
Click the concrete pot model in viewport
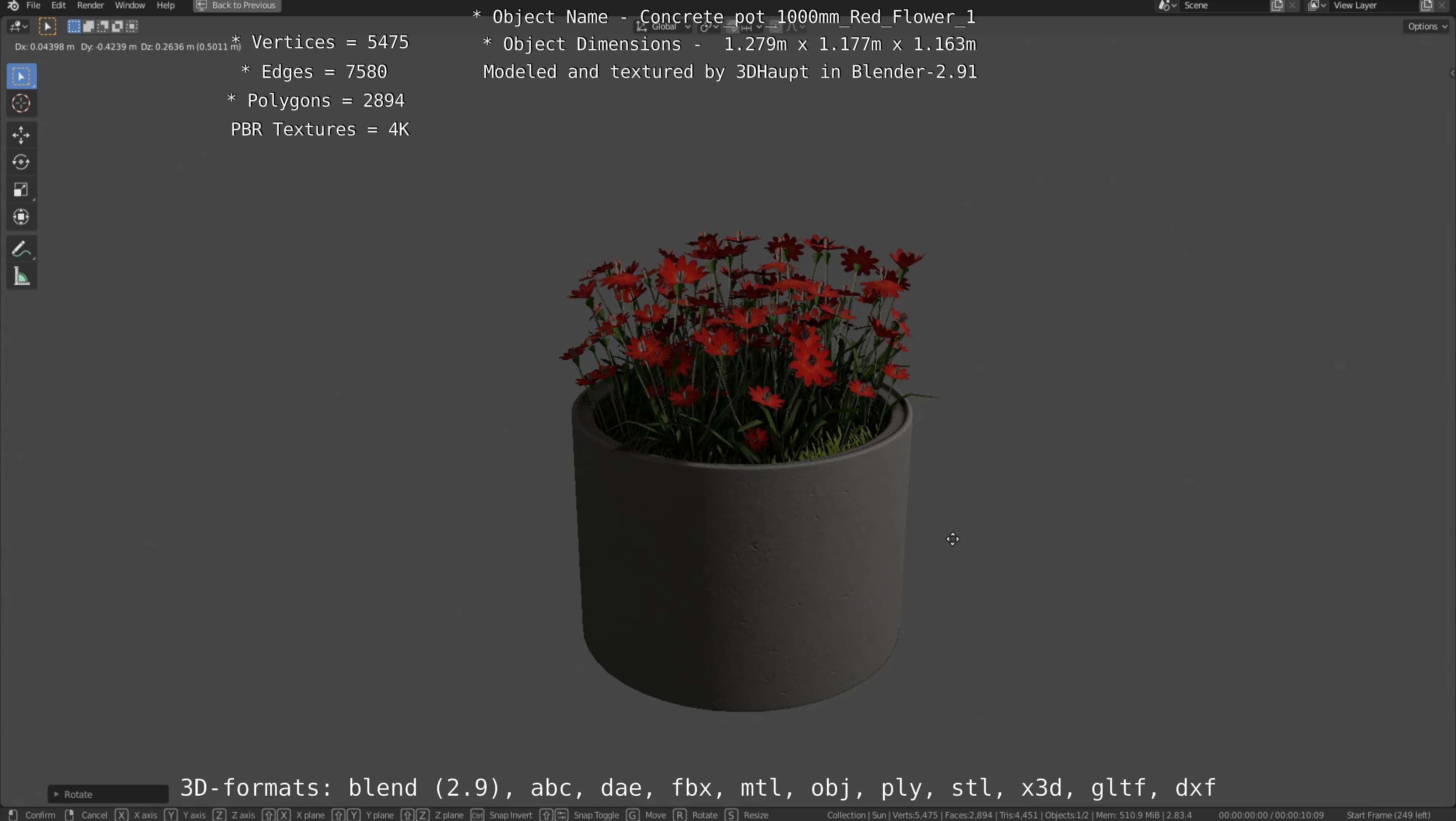coord(742,565)
